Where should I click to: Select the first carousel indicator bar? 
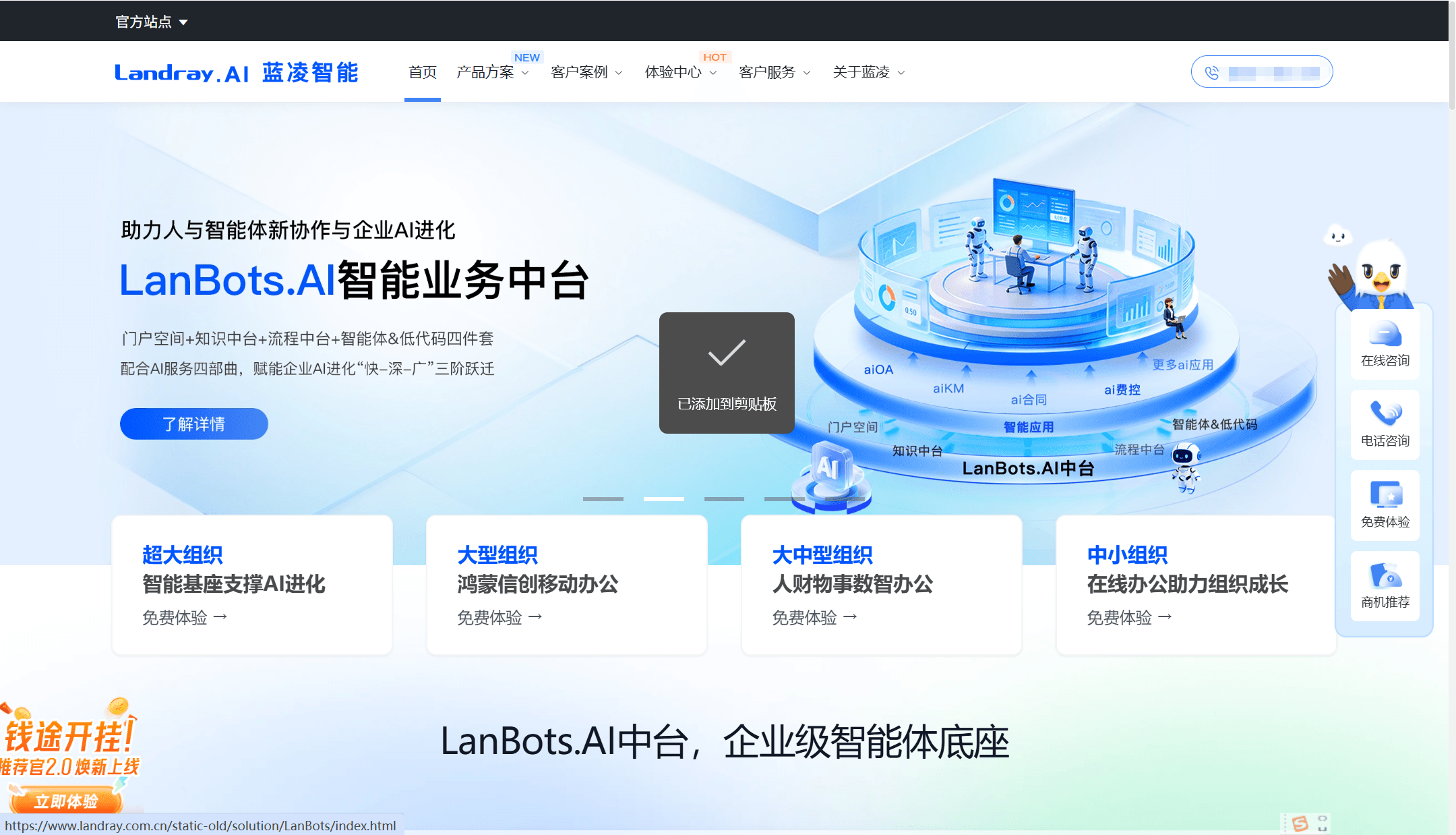click(603, 499)
